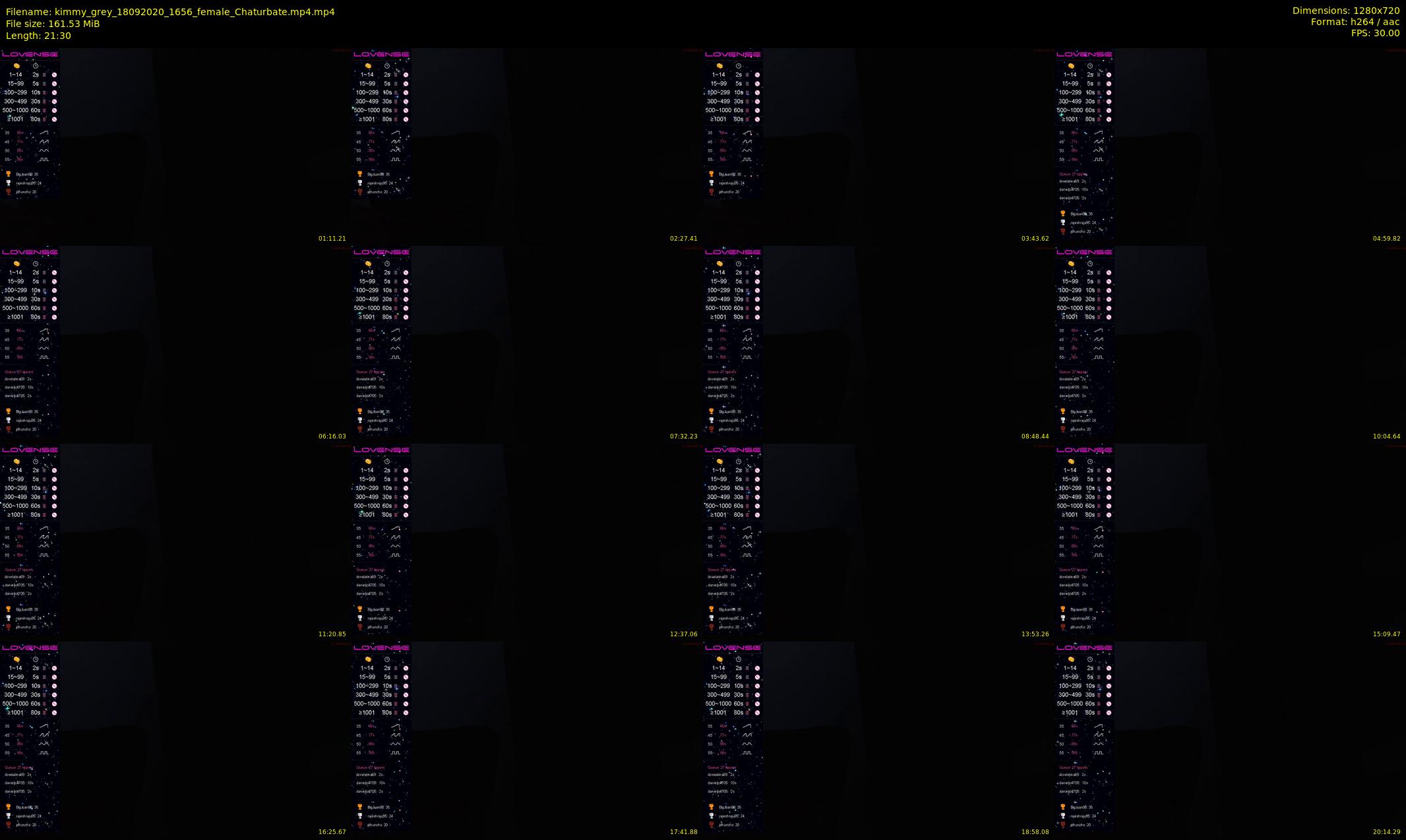This screenshot has width=1406, height=840.
Task: Click the sine-wave pattern icon in the 07:32.23 frame
Action: (x=395, y=348)
